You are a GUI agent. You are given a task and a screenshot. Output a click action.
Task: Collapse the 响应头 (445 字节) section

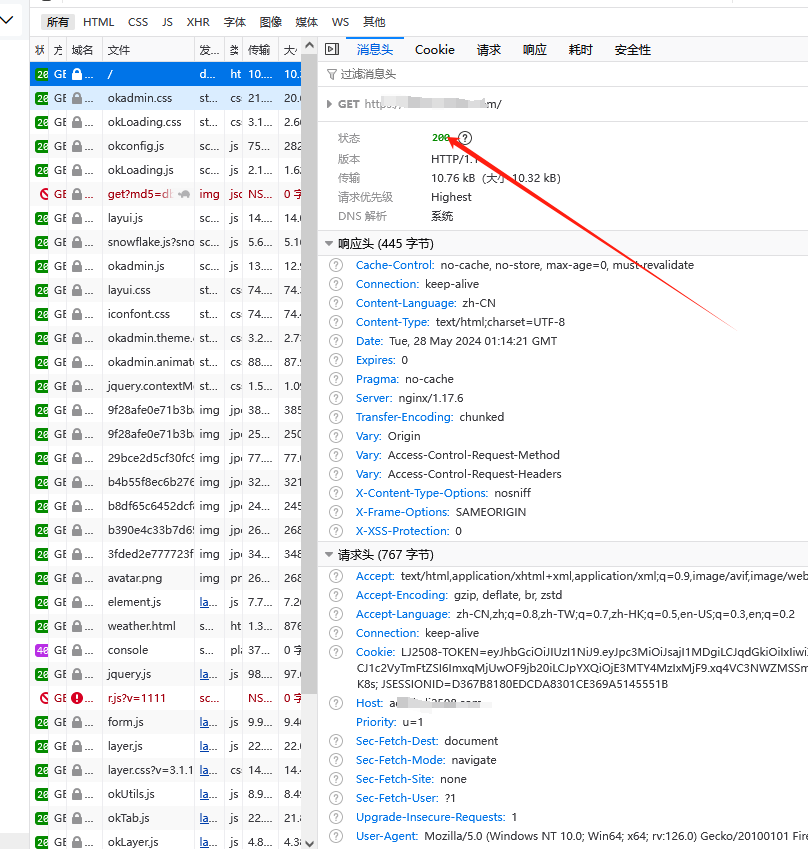pyautogui.click(x=329, y=244)
